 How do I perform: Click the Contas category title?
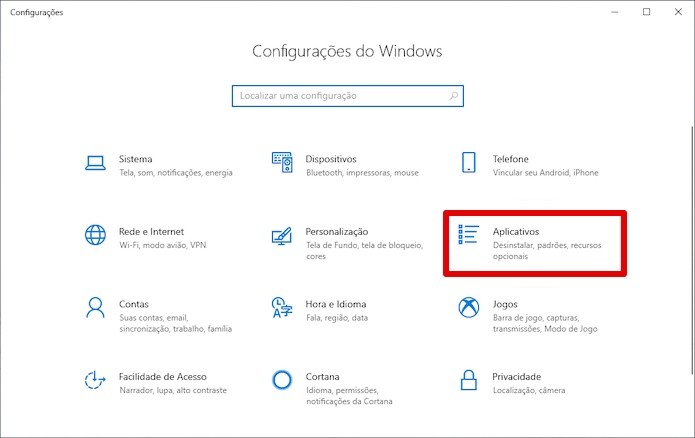coord(133,304)
